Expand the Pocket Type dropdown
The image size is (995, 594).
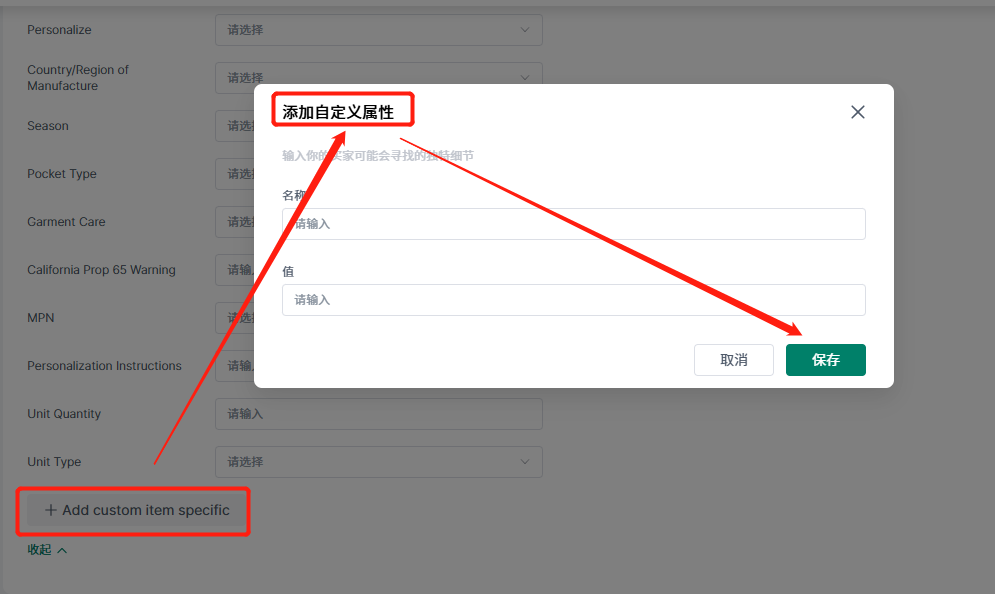coord(235,174)
